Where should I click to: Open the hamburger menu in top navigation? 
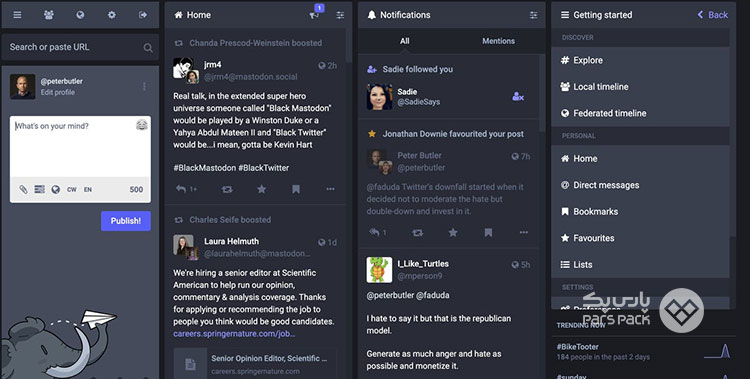17,15
